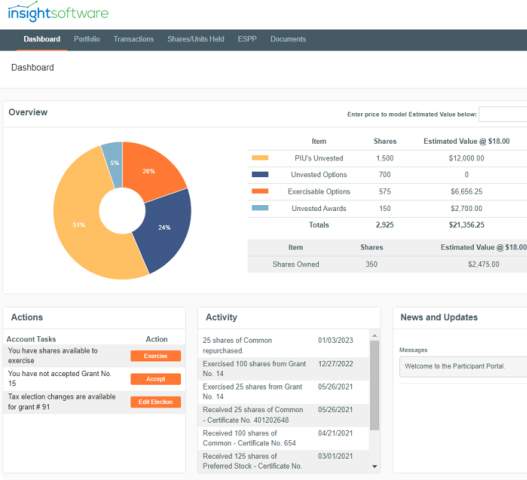Select the 5% light blue pie slice

point(114,163)
